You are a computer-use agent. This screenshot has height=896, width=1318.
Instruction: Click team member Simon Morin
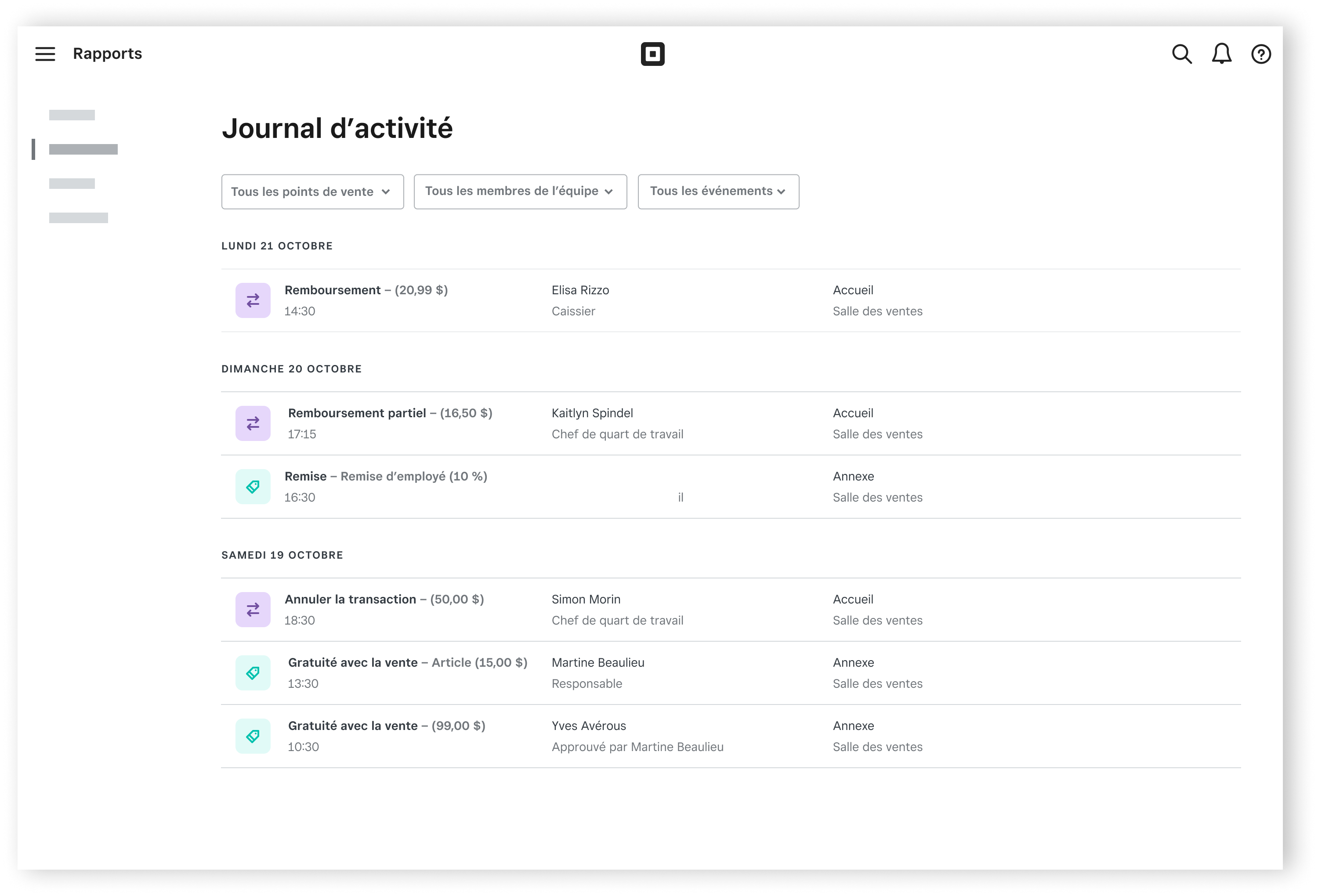586,600
